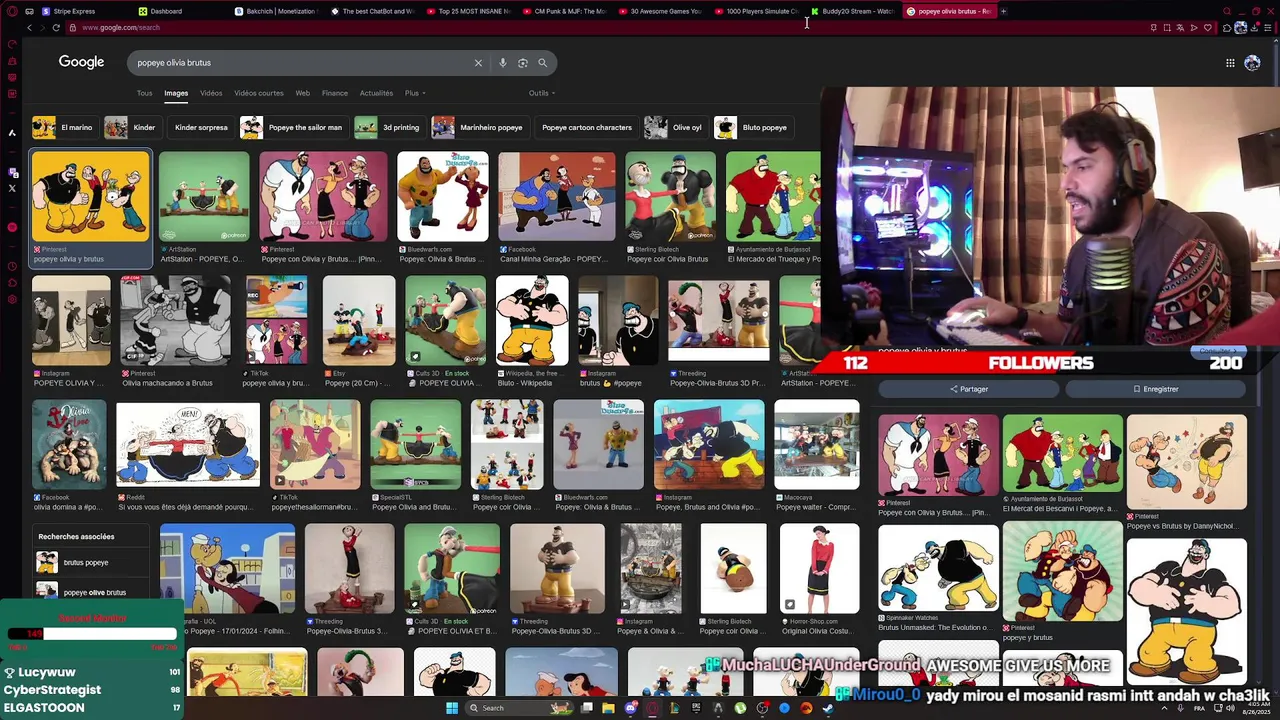This screenshot has width=1280, height=720.
Task: Click the Google logo
Action: [x=81, y=62]
